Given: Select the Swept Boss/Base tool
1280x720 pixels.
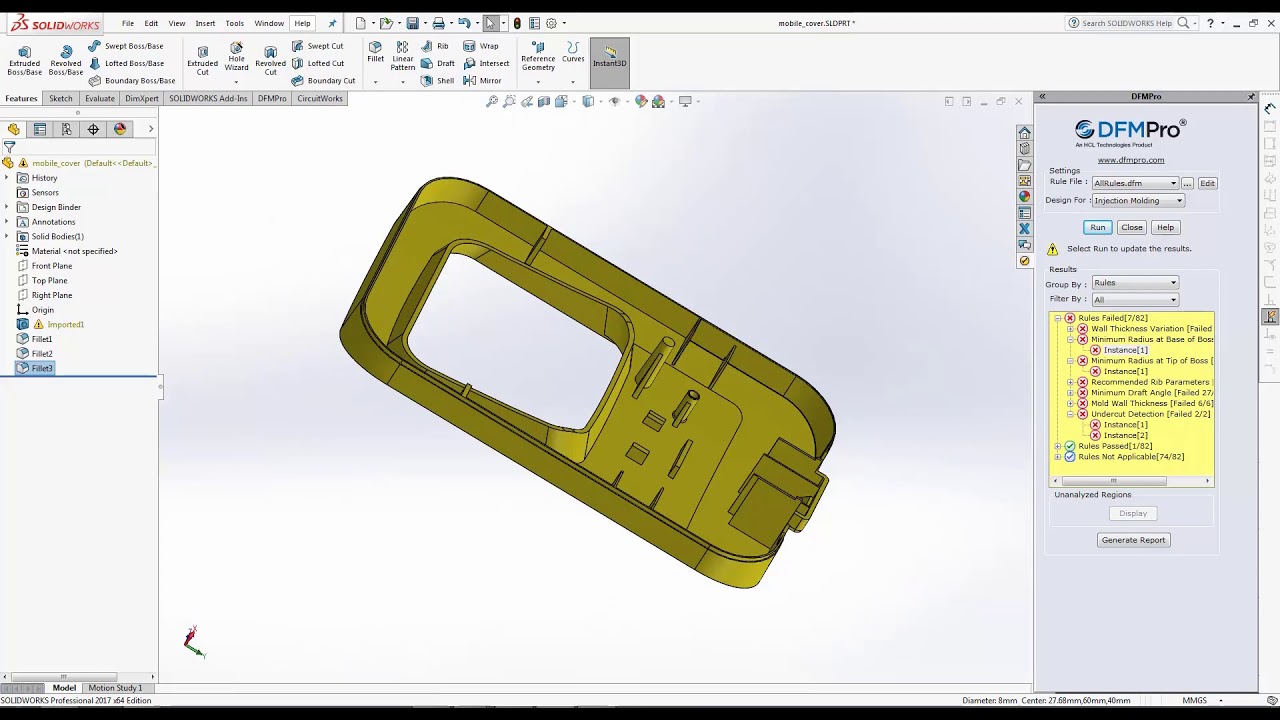Looking at the screenshot, I should click(126, 46).
